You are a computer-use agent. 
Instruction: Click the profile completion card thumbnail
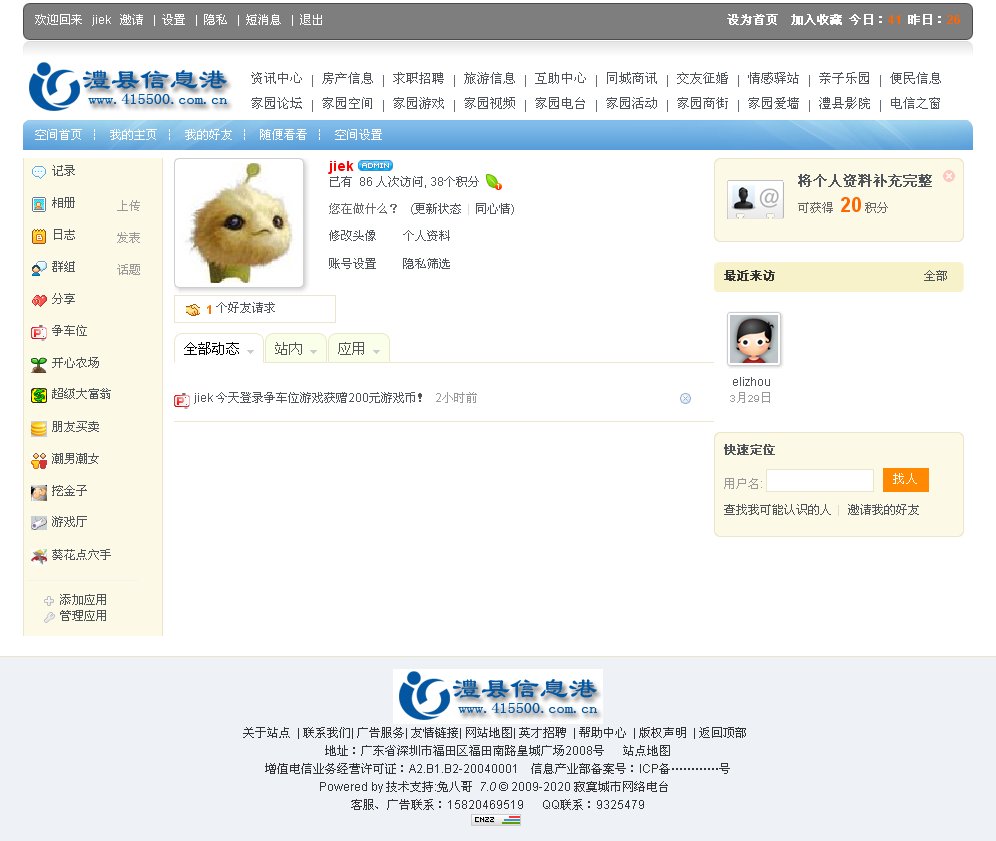coord(755,199)
